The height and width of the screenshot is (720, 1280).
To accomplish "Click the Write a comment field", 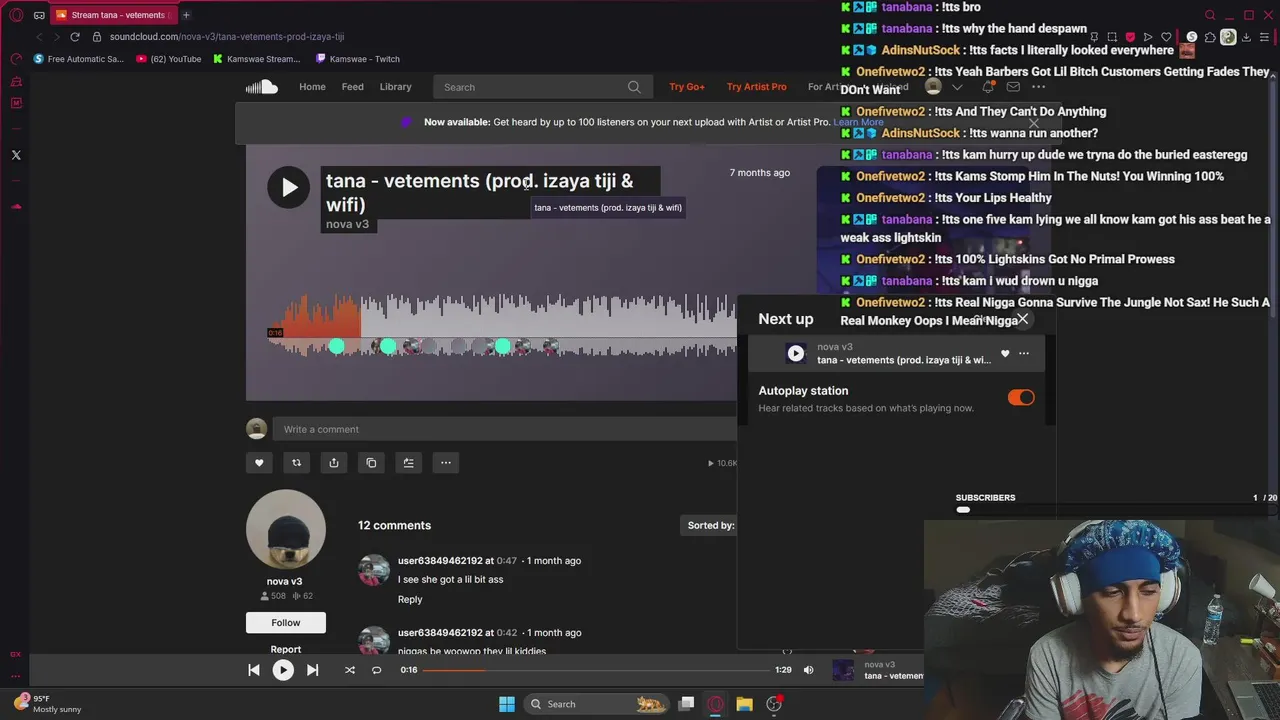I will point(505,429).
